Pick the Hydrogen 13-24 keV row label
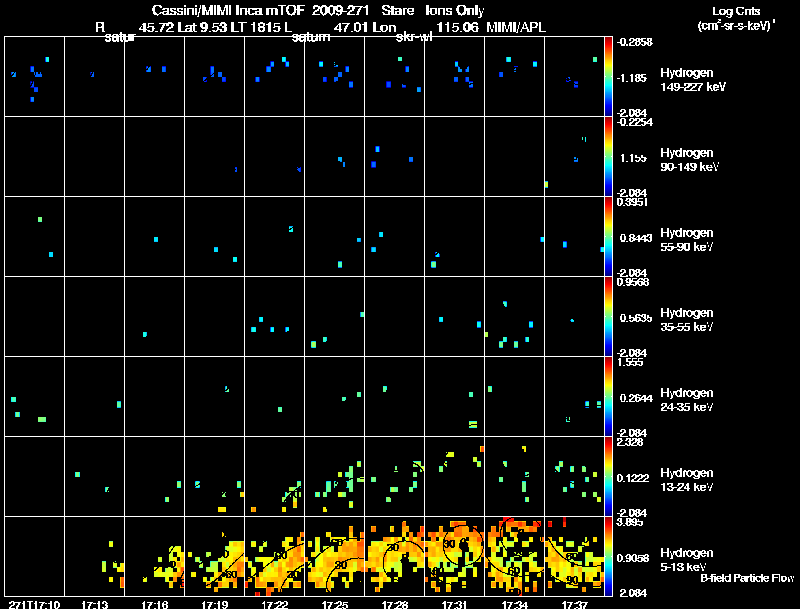Viewport: 800px width, 609px height. (x=687, y=480)
